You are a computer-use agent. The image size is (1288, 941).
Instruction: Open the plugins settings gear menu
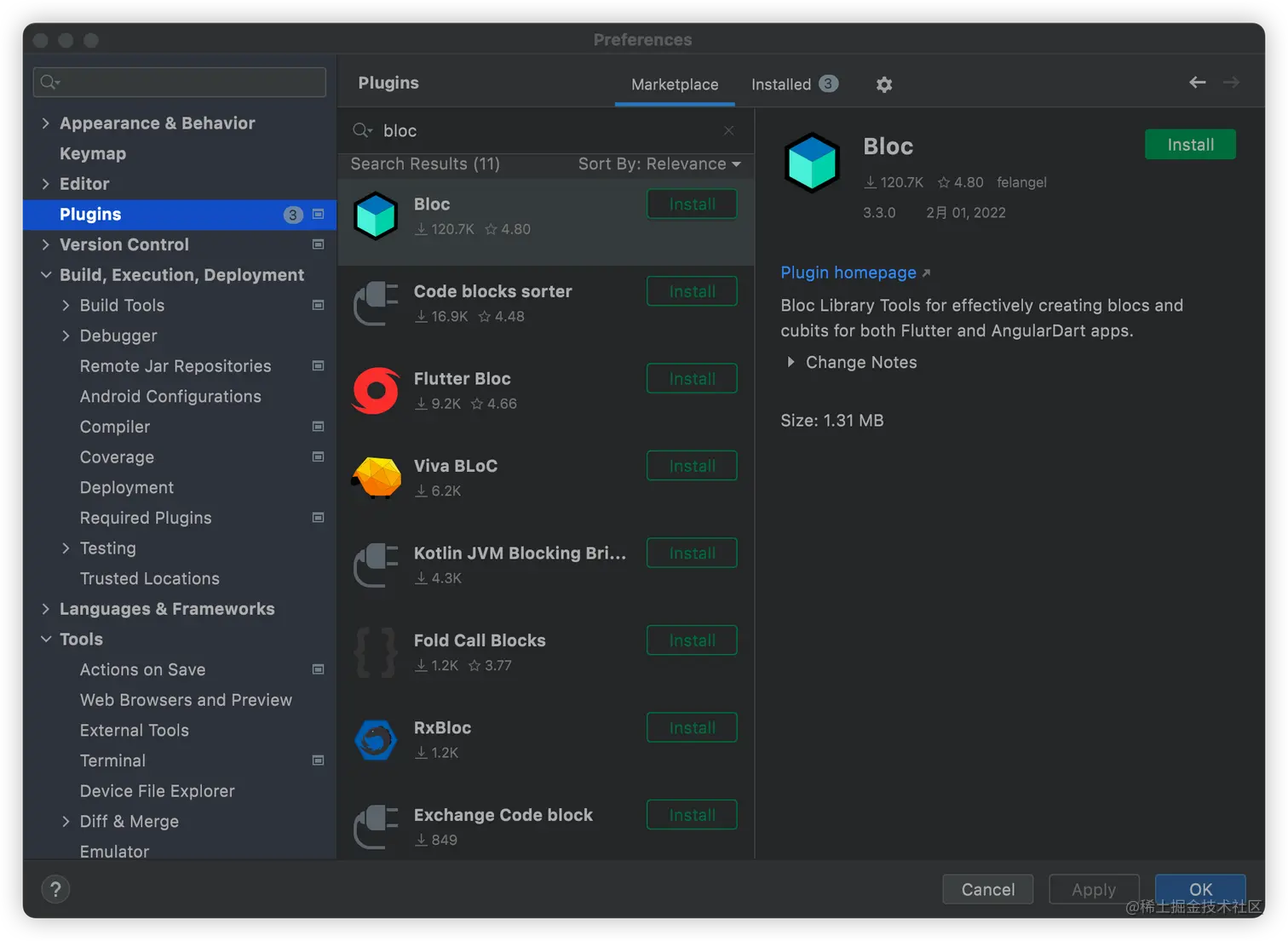coord(884,84)
